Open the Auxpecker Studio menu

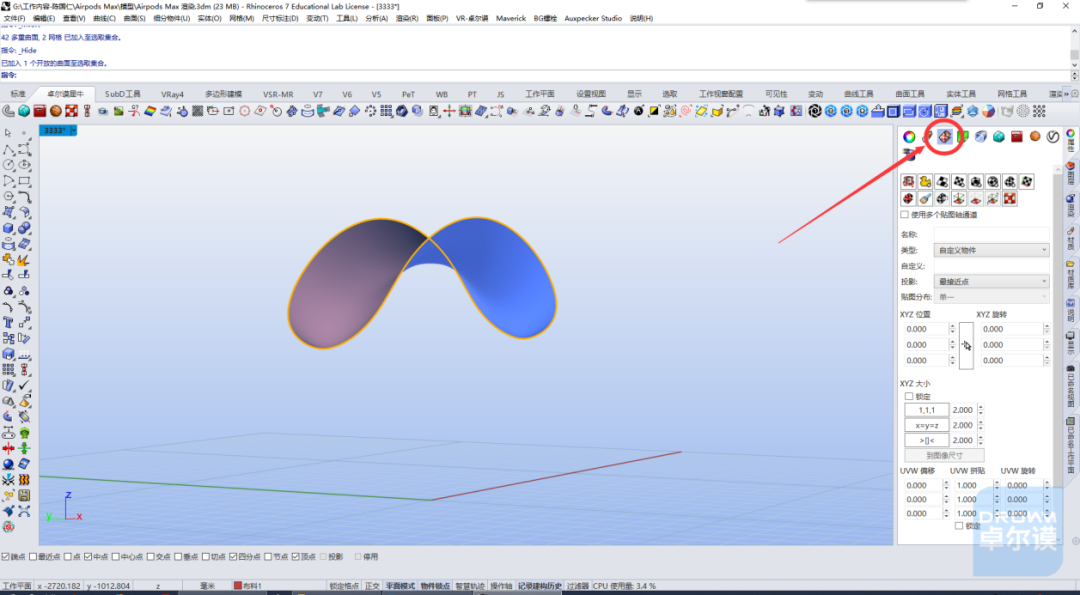(592, 18)
